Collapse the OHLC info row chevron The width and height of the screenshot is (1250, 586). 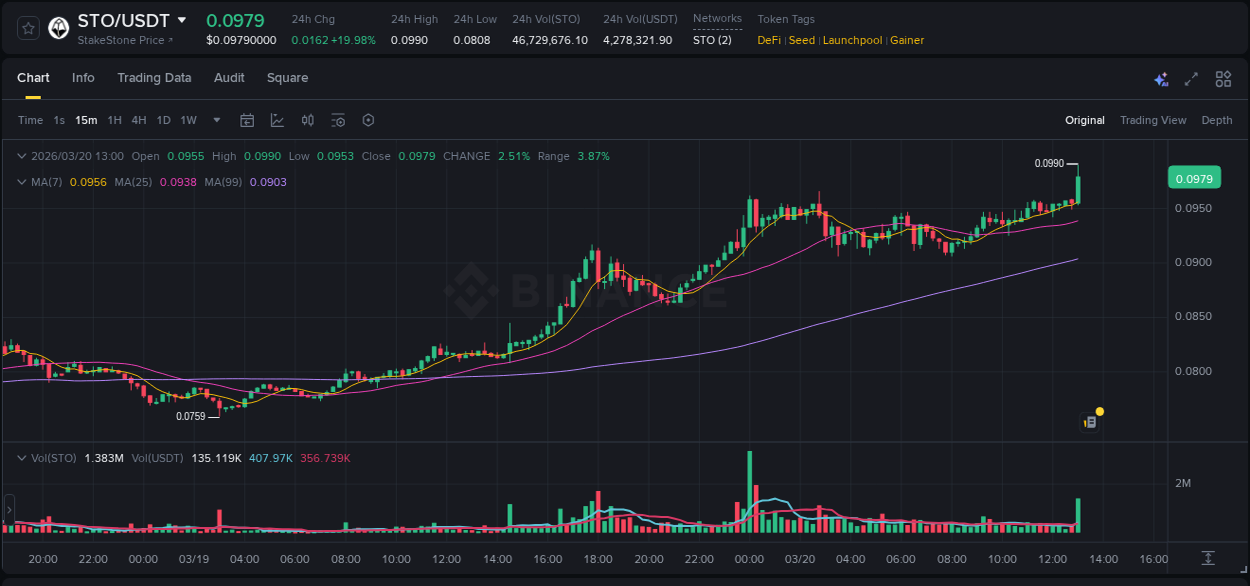point(22,156)
